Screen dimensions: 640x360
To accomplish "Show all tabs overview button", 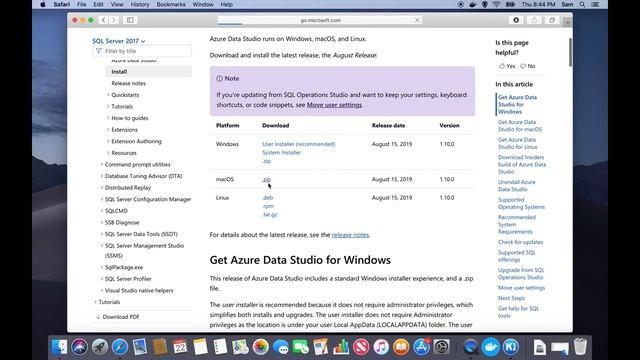I will pyautogui.click(x=552, y=20).
